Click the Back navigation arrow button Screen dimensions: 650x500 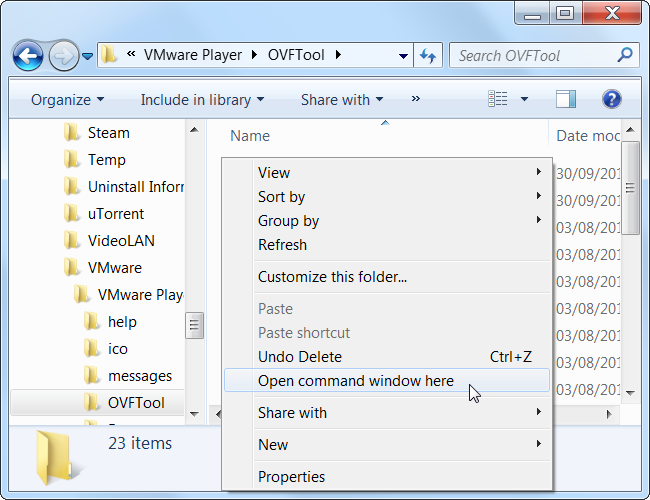(28, 55)
